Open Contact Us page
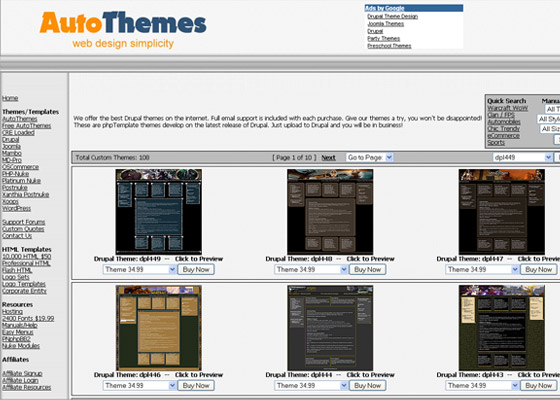The height and width of the screenshot is (400, 560). click(x=17, y=236)
